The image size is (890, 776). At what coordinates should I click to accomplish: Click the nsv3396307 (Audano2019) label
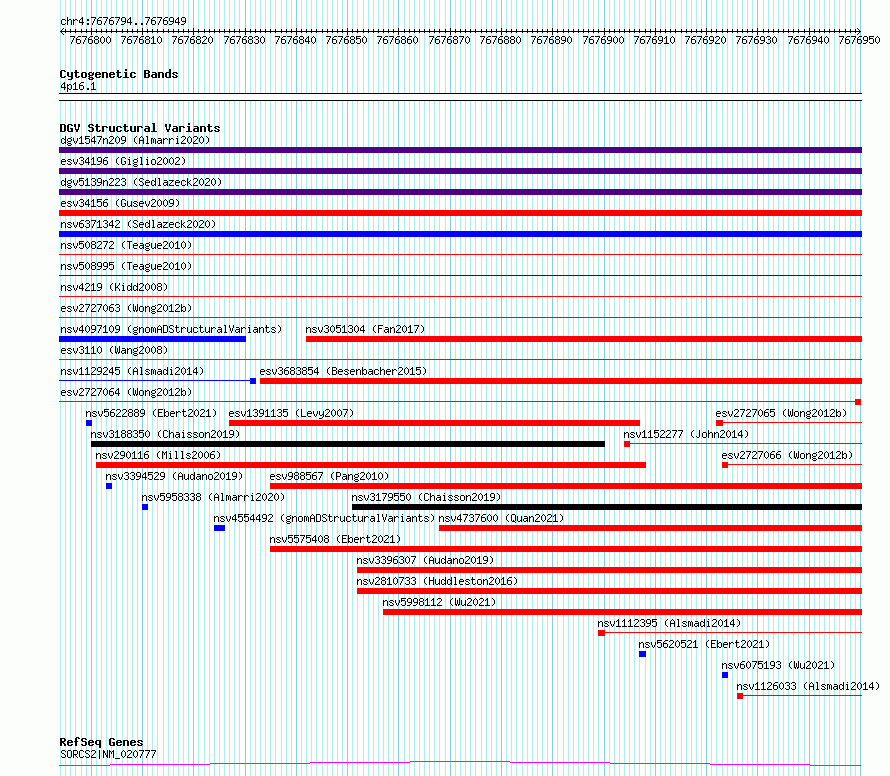click(425, 560)
